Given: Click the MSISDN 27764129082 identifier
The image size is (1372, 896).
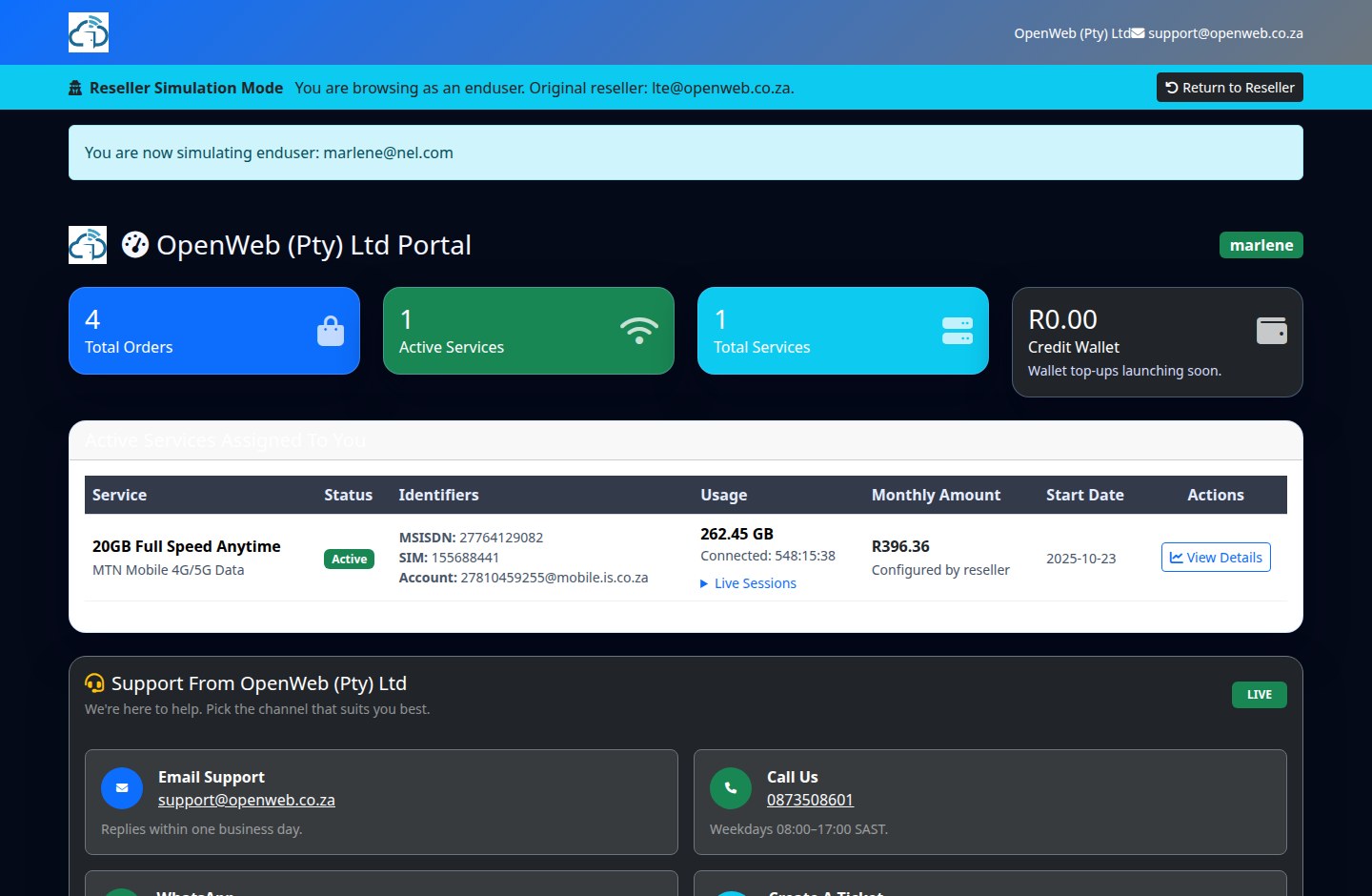Looking at the screenshot, I should pyautogui.click(x=471, y=538).
